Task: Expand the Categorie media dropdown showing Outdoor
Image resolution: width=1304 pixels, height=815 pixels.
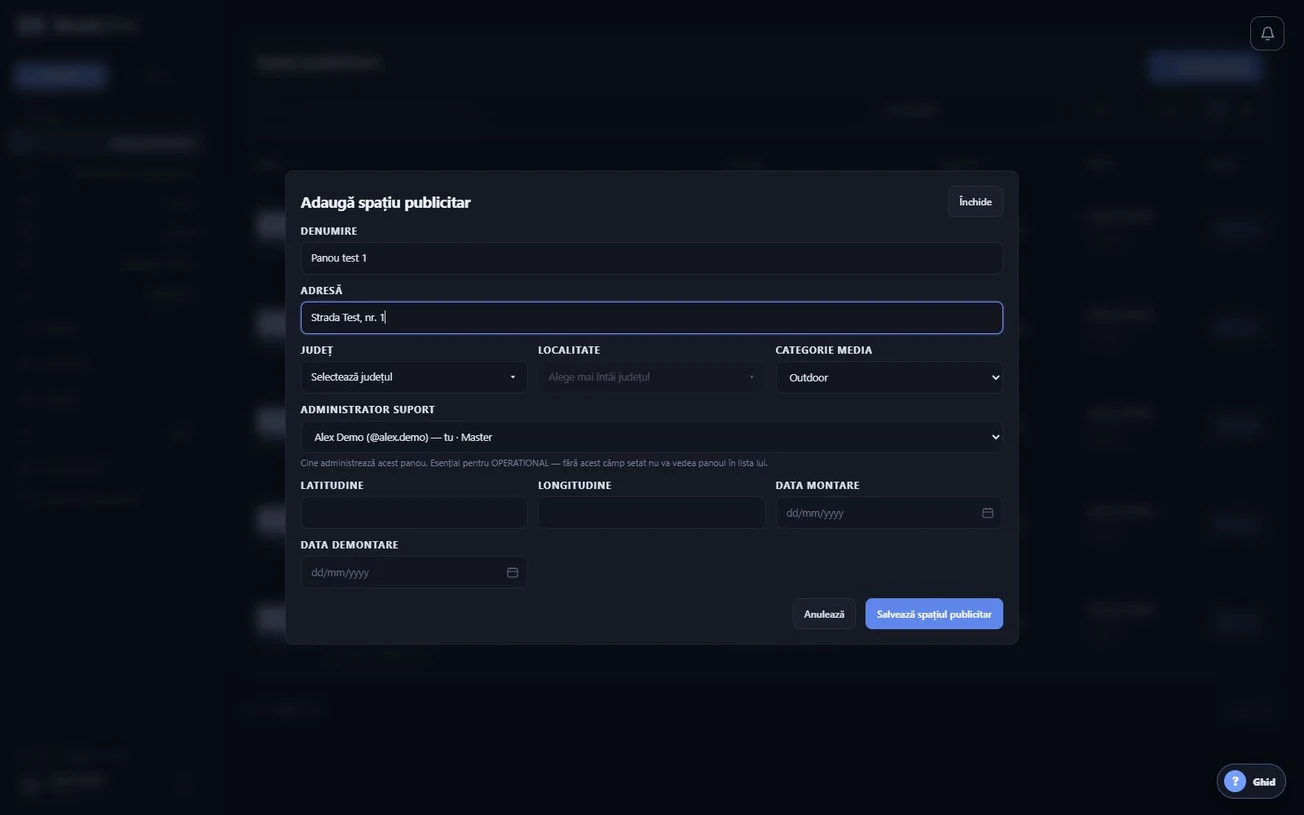Action: click(x=889, y=377)
